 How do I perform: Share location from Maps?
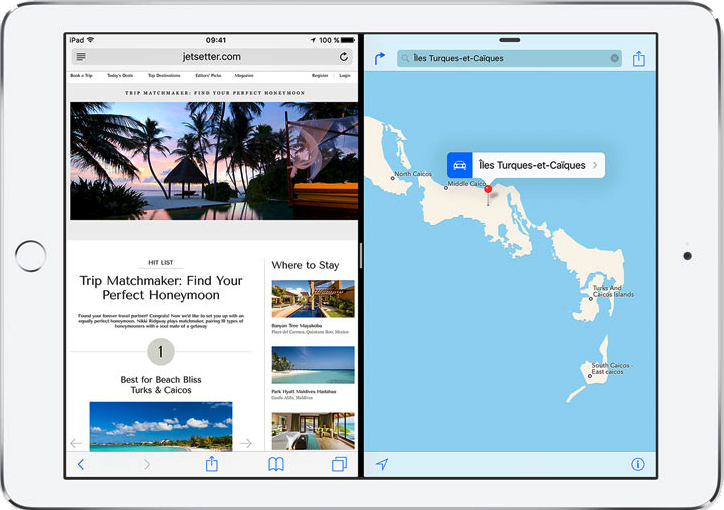pos(639,58)
